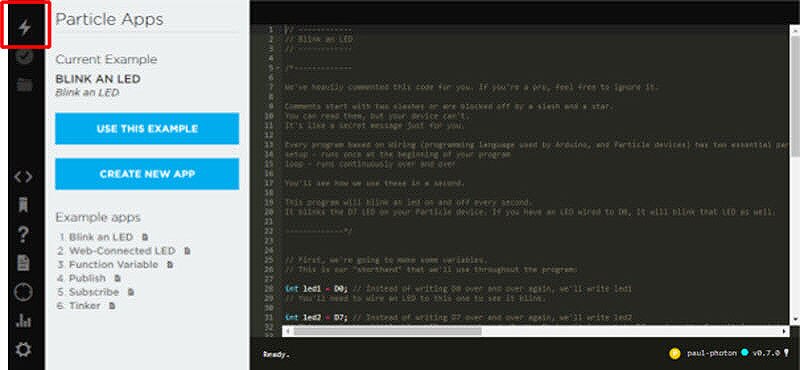Open Docs via the document page icon
The image size is (800, 370).
click(x=23, y=263)
